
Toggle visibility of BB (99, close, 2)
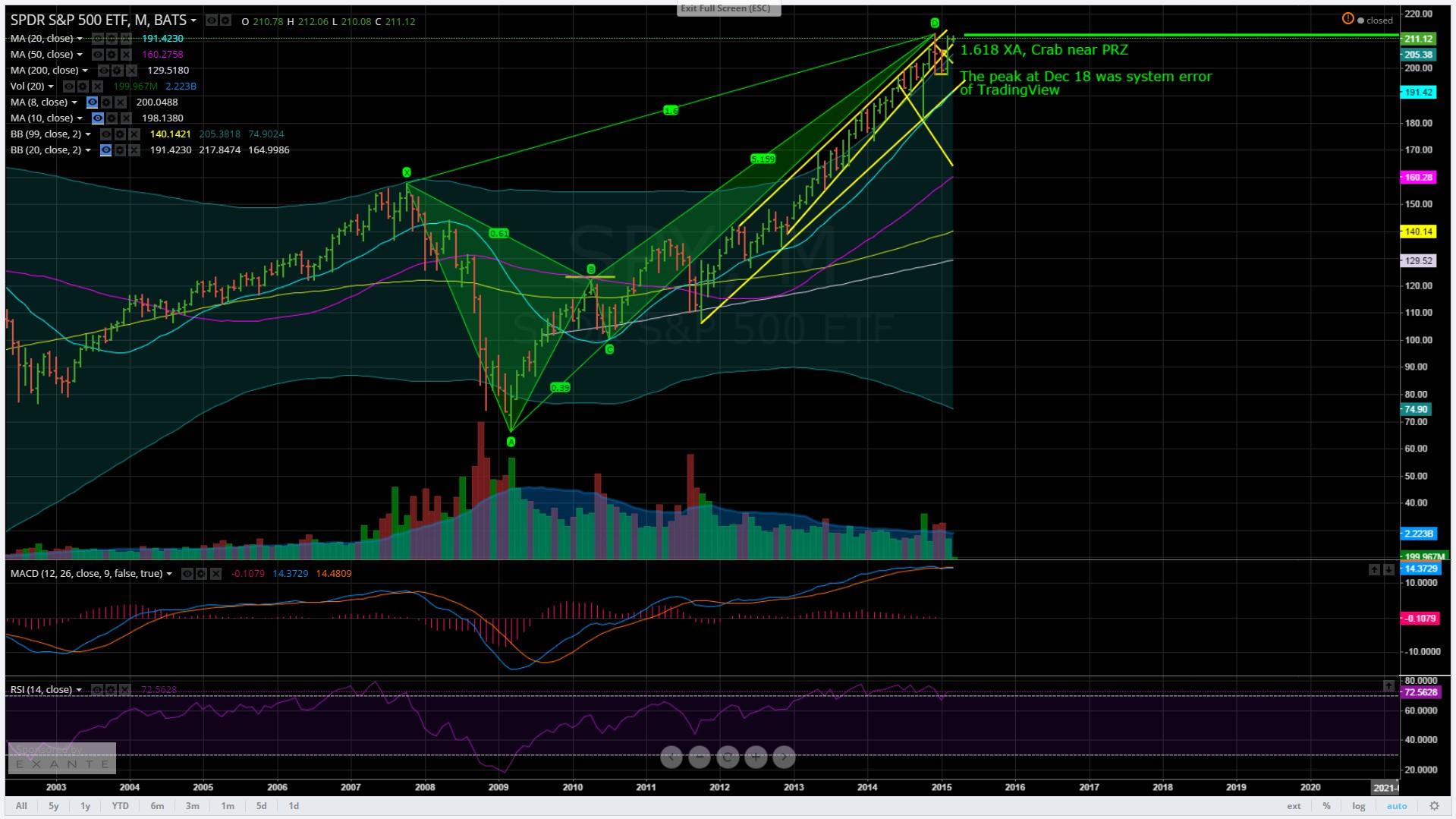(105, 134)
